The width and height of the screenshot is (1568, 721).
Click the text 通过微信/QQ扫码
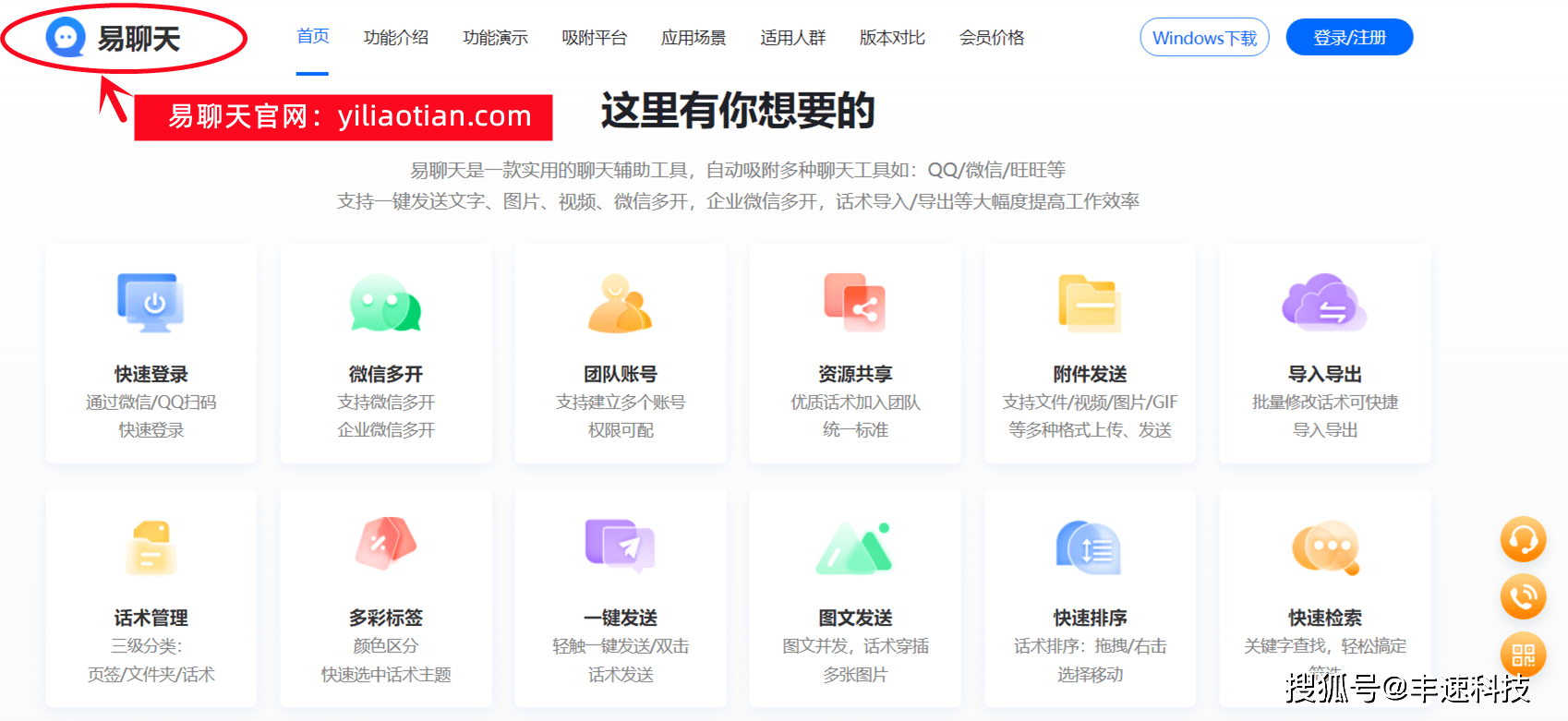coord(151,403)
